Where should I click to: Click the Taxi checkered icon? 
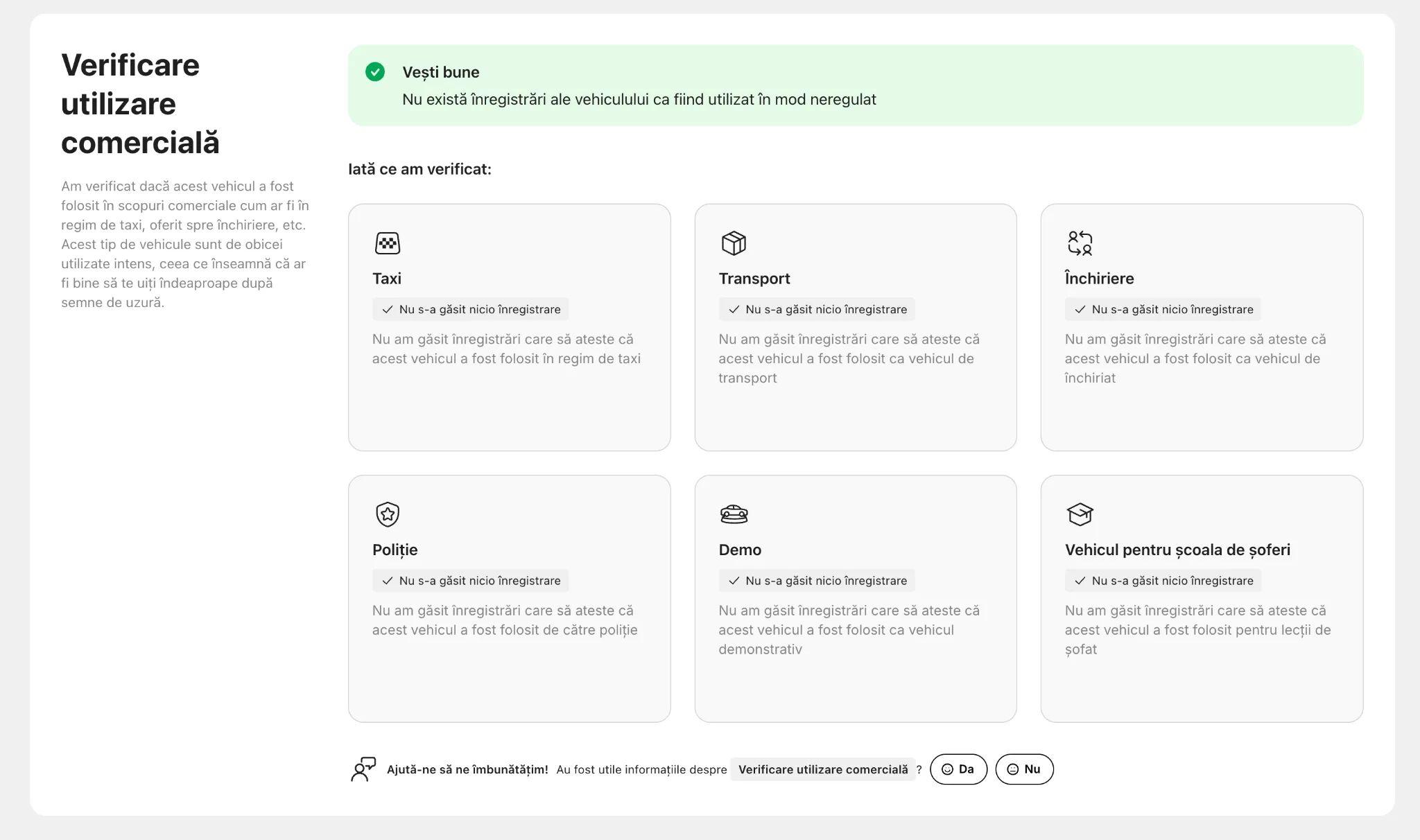coord(388,243)
